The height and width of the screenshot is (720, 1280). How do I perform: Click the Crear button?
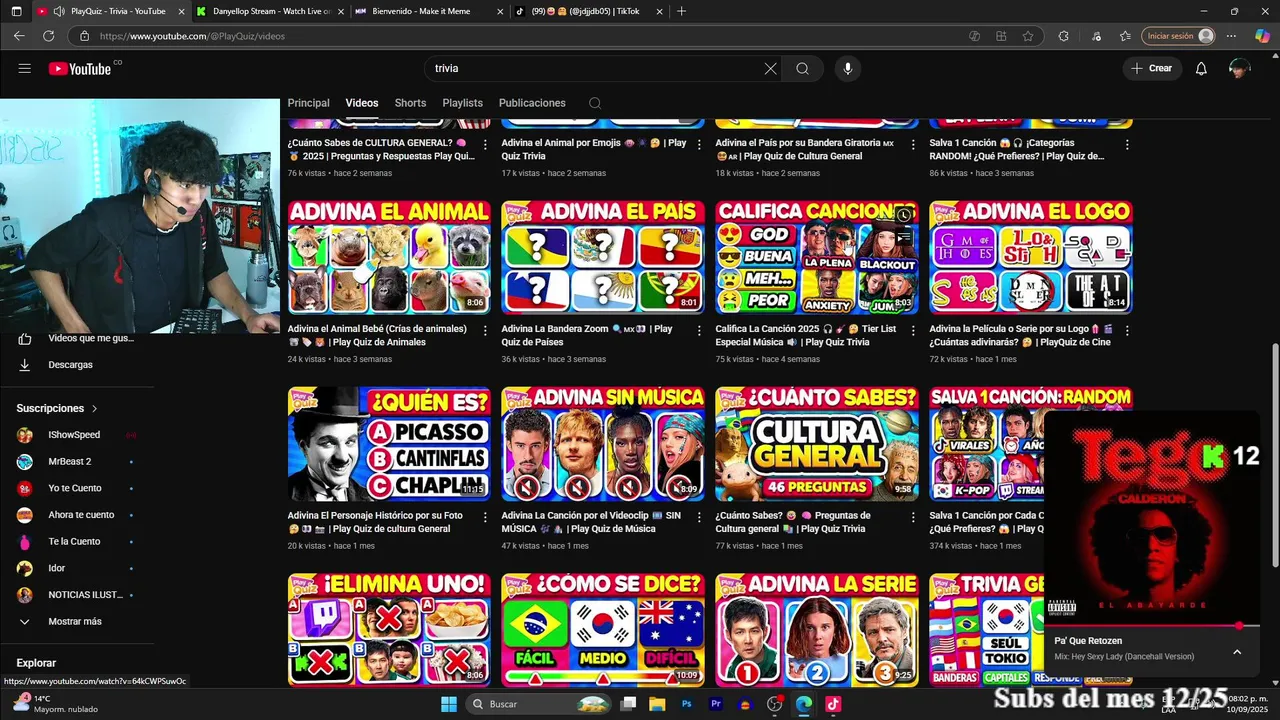click(x=1152, y=68)
